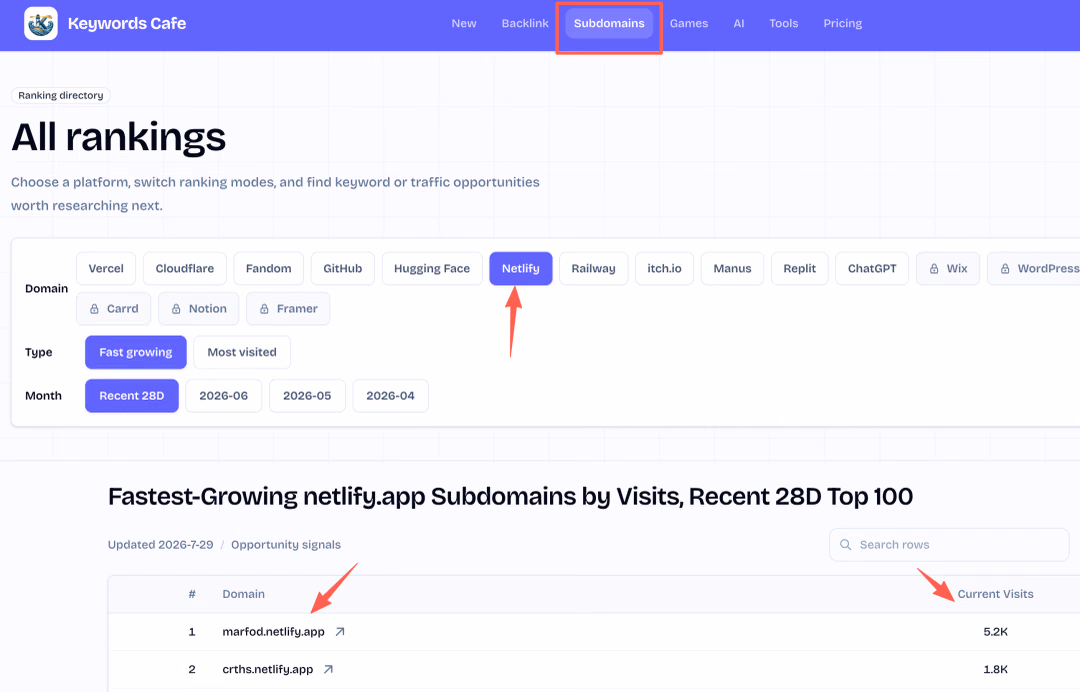The width and height of the screenshot is (1080, 692).
Task: Select the Recent 28D month option
Action: [132, 396]
